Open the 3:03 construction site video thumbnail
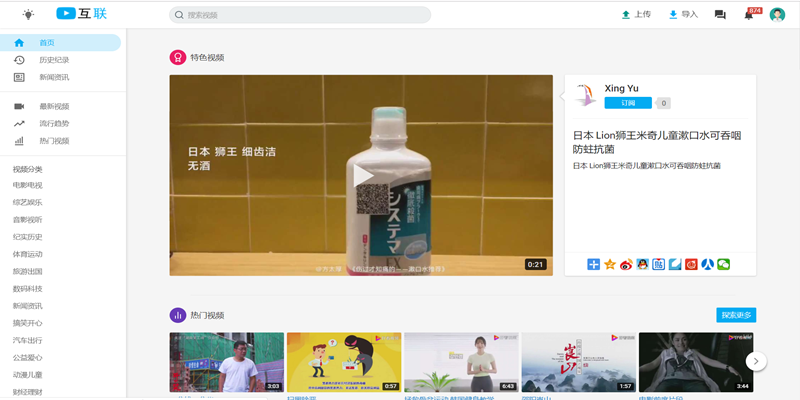 [x=227, y=362]
